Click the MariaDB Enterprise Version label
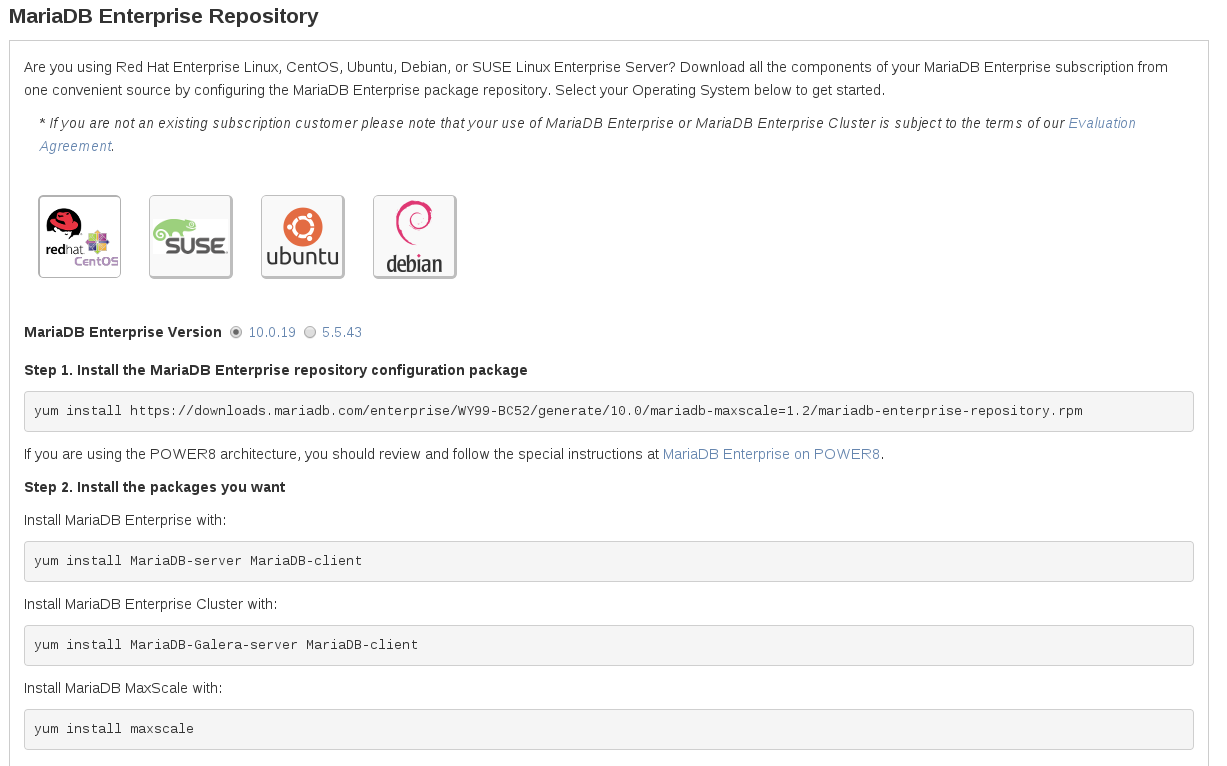The width and height of the screenshot is (1227, 766). (x=123, y=332)
